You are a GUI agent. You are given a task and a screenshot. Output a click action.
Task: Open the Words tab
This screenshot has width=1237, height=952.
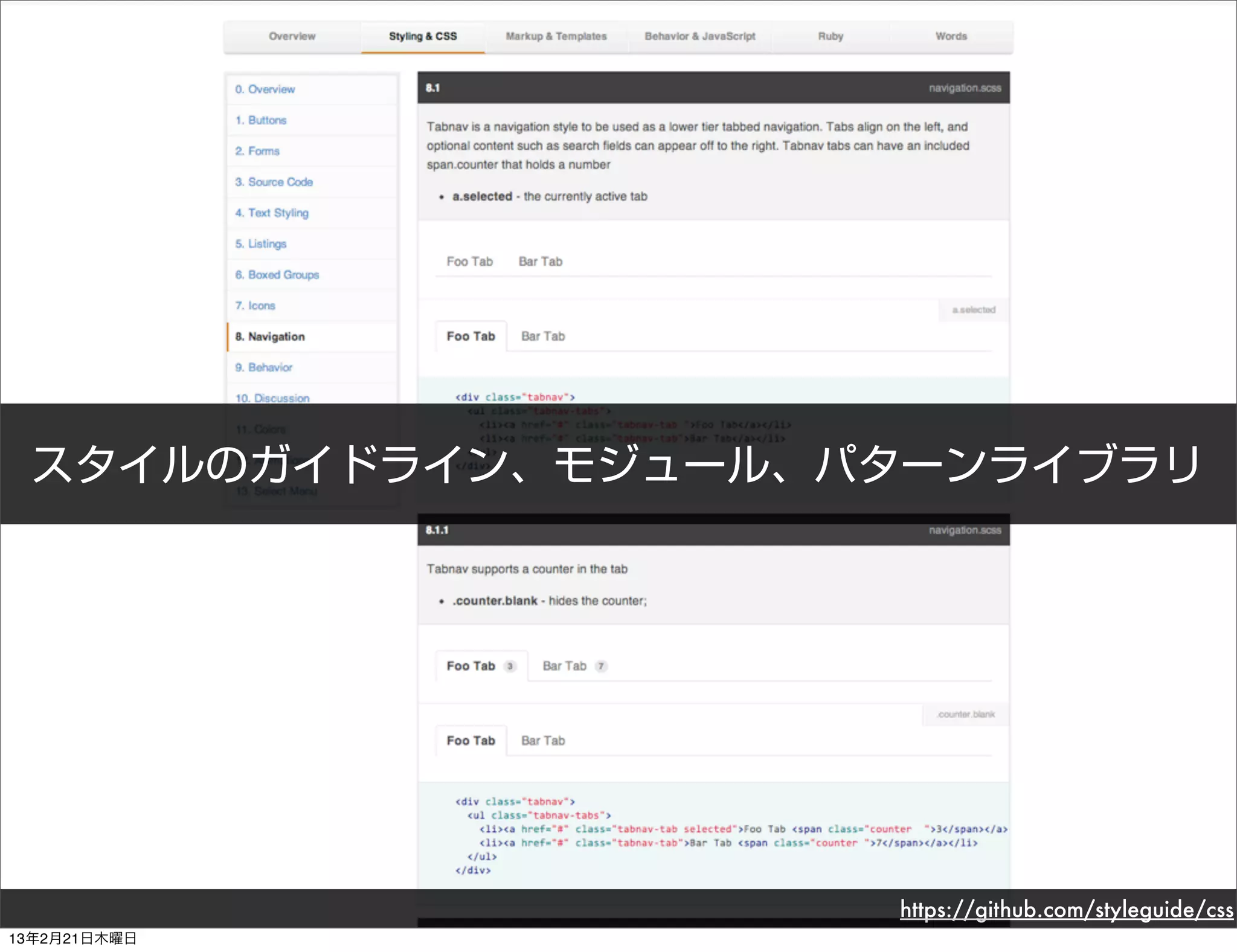click(x=951, y=36)
